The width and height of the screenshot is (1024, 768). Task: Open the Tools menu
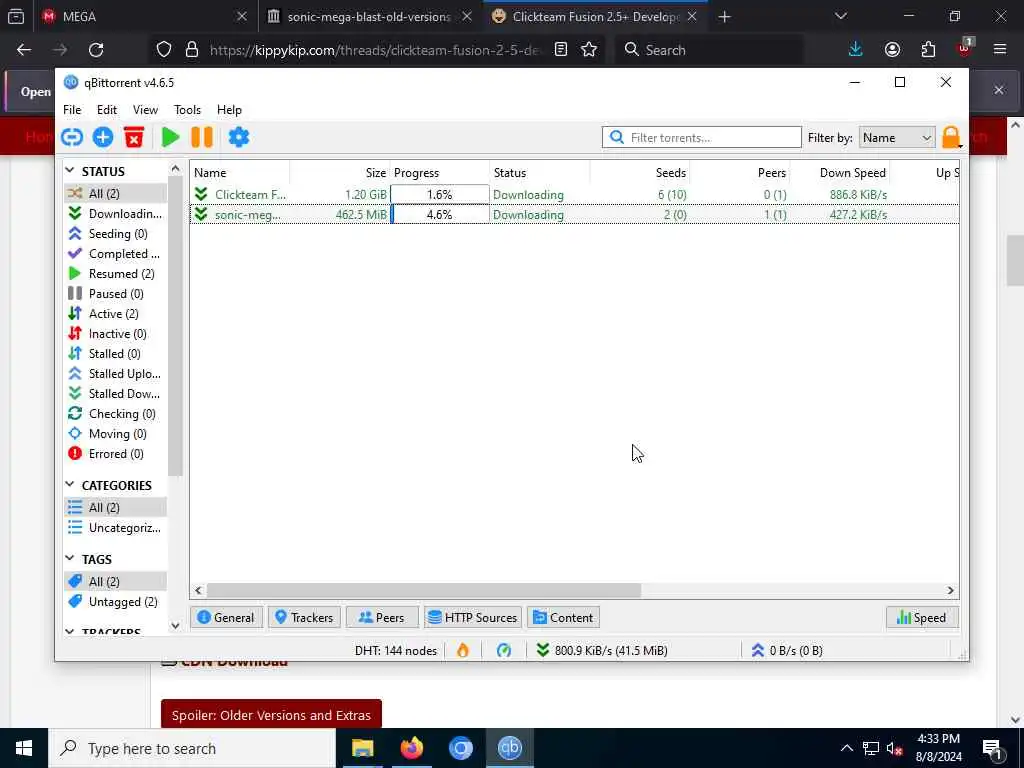pos(187,110)
